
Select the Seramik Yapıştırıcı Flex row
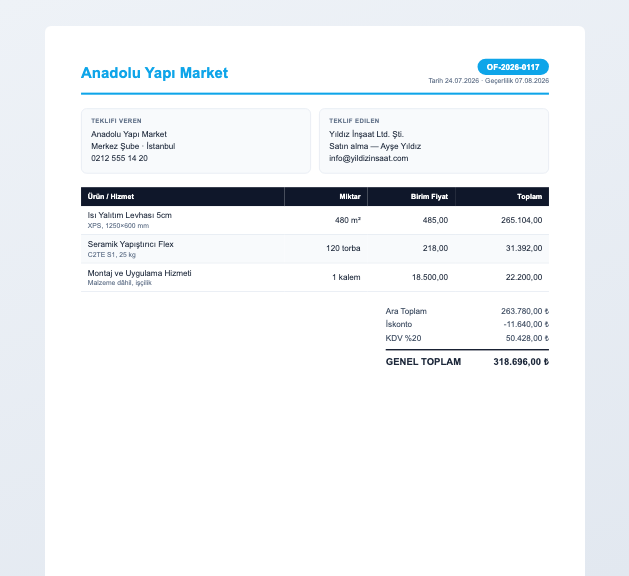tap(315, 249)
